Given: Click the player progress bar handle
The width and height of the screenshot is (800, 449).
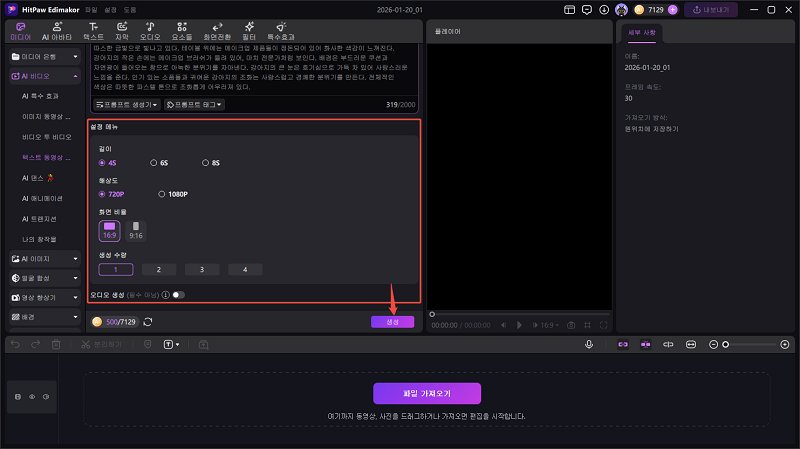Looking at the screenshot, I should coord(432,314).
